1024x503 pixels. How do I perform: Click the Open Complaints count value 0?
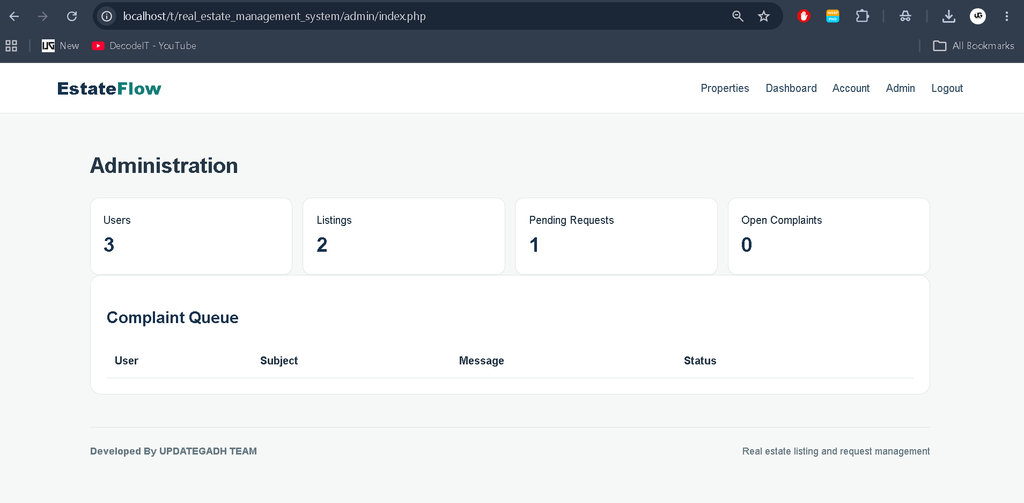[x=747, y=245]
